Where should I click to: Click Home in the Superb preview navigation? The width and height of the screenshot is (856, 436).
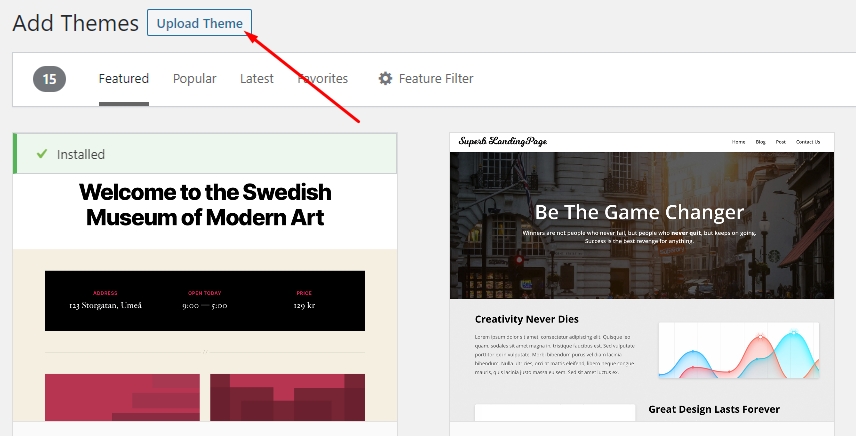738,142
